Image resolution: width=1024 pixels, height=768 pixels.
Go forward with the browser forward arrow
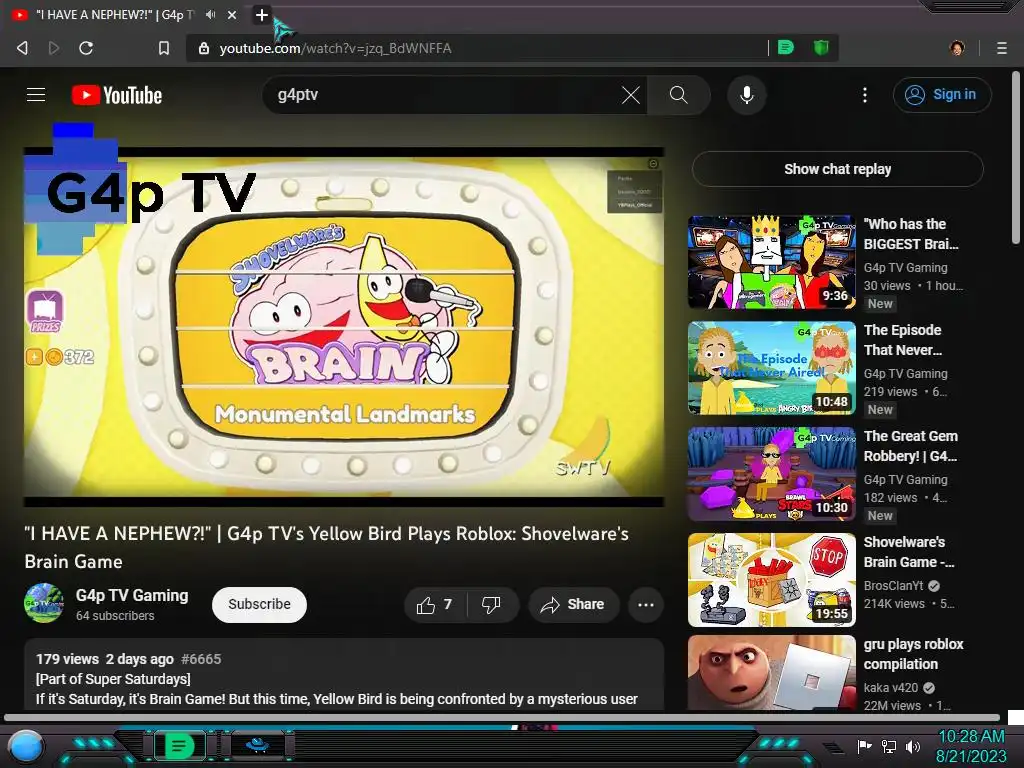click(x=54, y=48)
